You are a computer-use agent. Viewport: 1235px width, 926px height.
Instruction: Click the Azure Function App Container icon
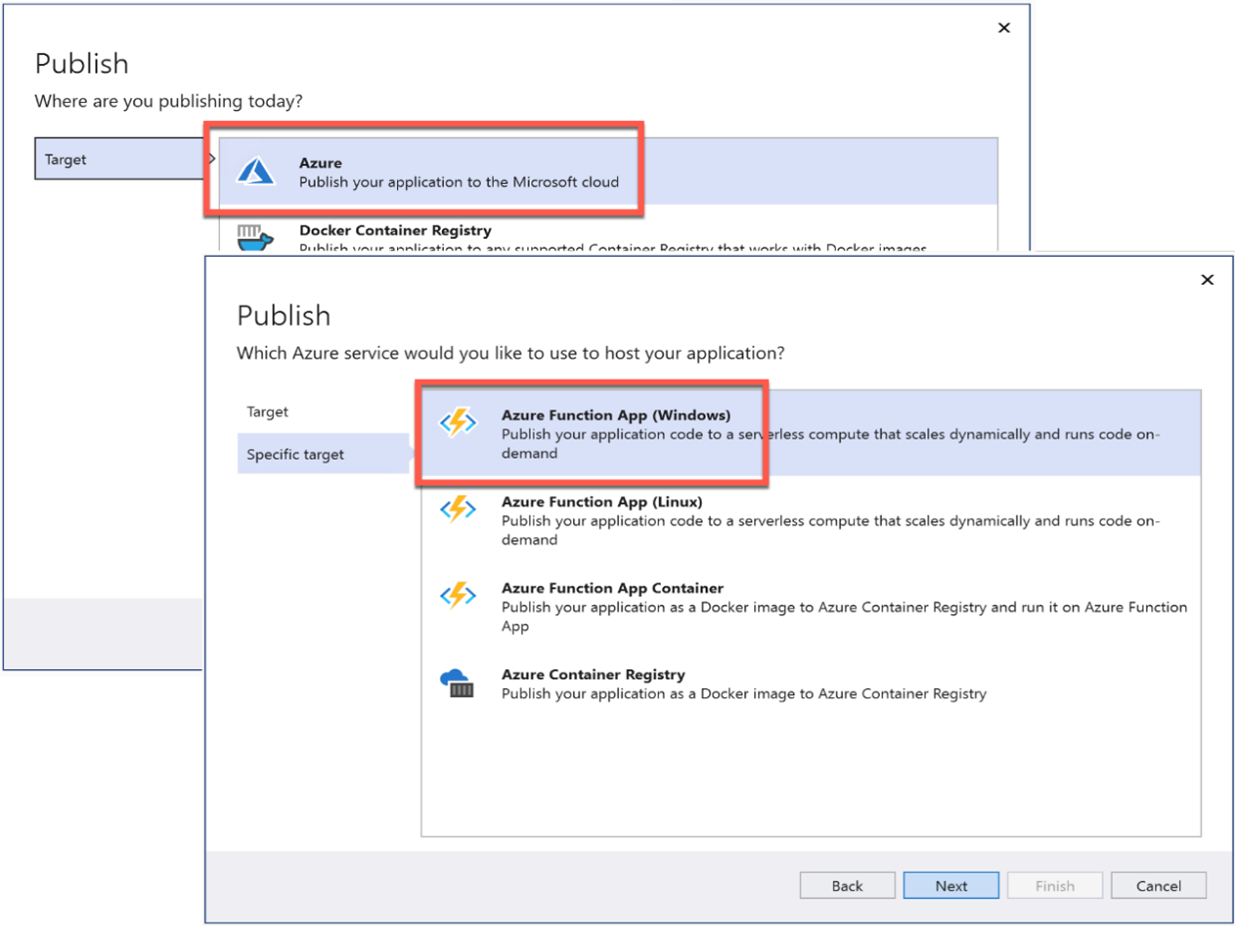tap(458, 597)
